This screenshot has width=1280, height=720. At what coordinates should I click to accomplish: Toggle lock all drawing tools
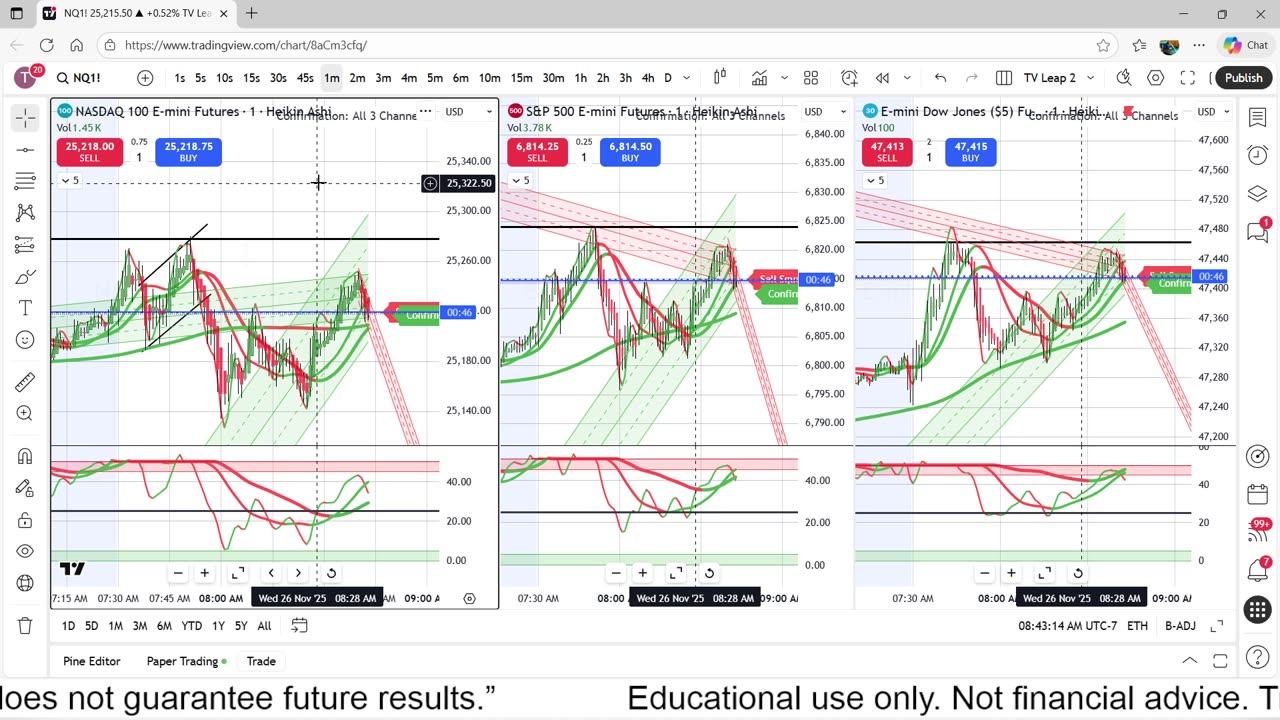point(25,520)
